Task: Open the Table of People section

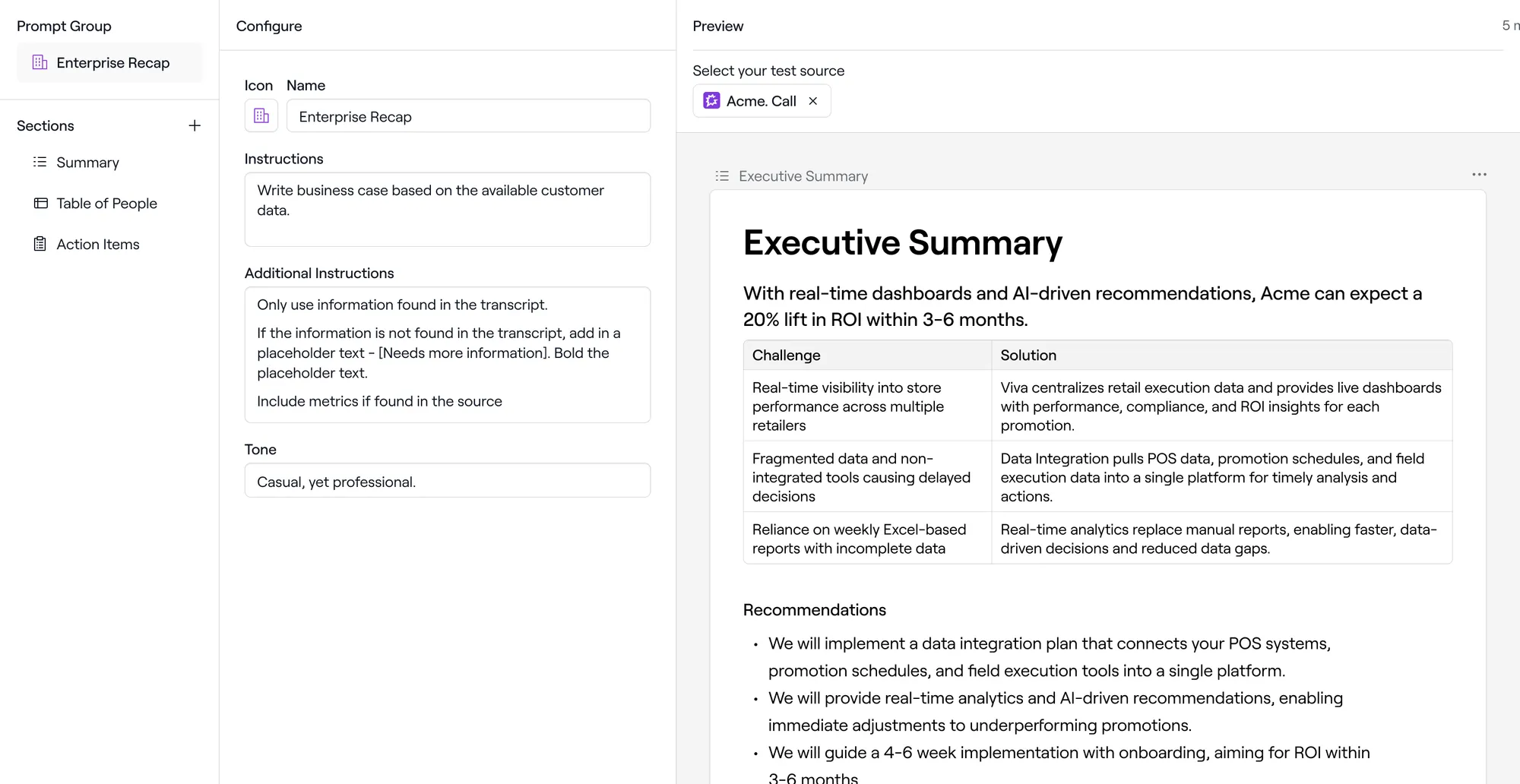Action: pyautogui.click(x=106, y=204)
